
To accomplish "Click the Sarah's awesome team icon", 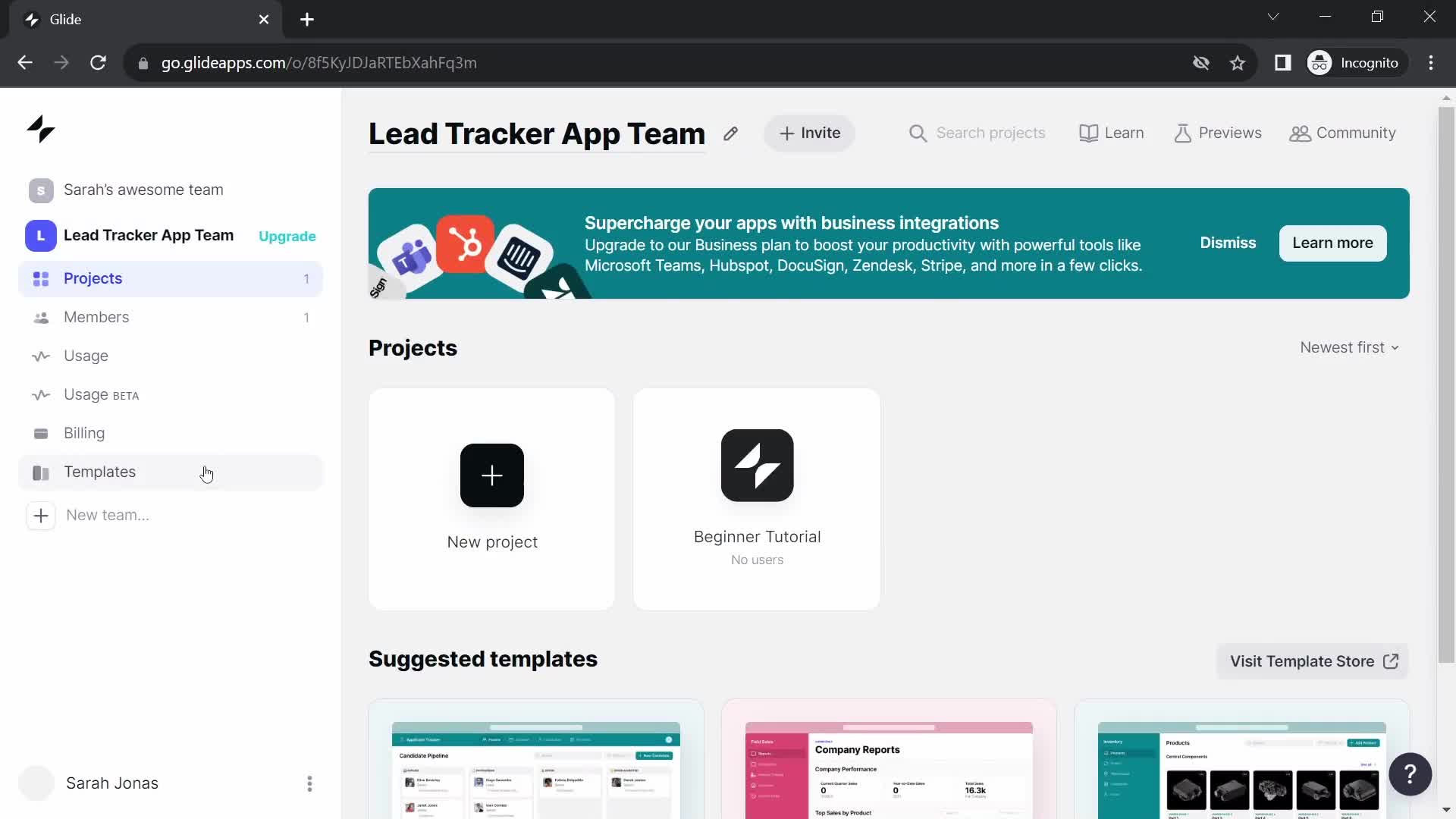I will tap(41, 189).
